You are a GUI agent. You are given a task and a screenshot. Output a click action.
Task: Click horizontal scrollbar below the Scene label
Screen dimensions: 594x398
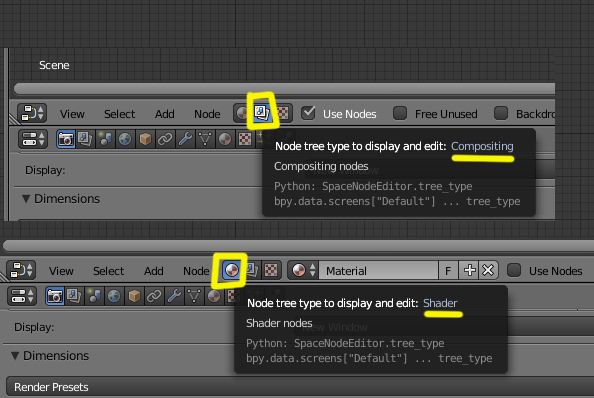click(x=284, y=89)
